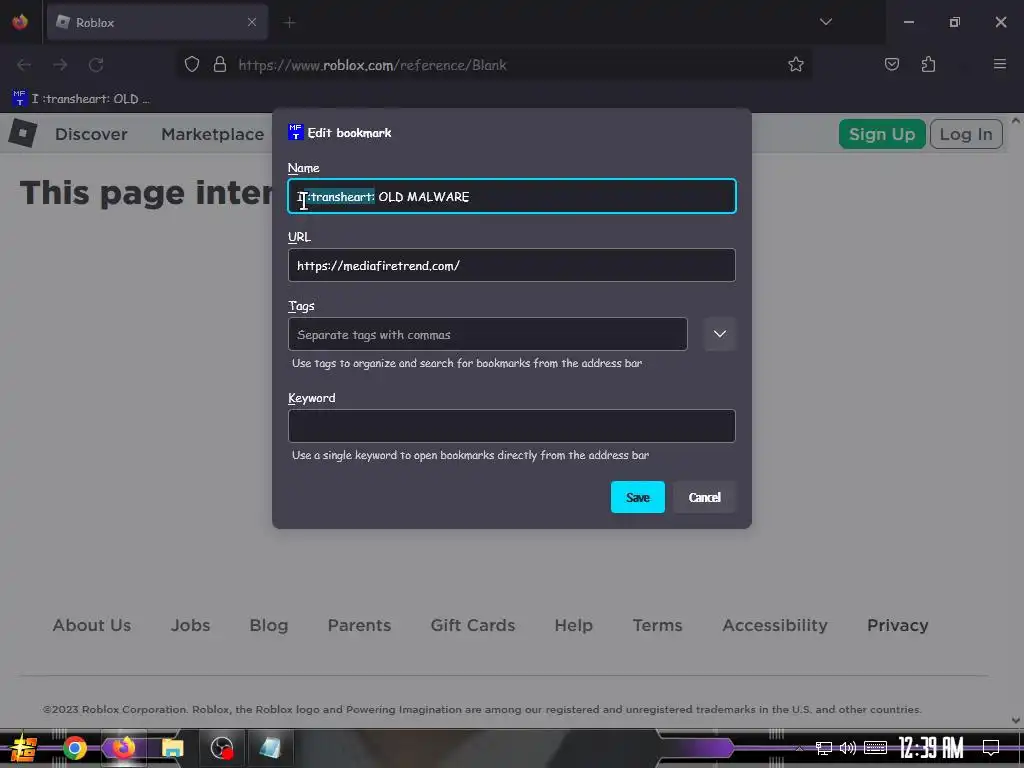Expand the tags selector chevron
The width and height of the screenshot is (1024, 768).
pos(720,334)
